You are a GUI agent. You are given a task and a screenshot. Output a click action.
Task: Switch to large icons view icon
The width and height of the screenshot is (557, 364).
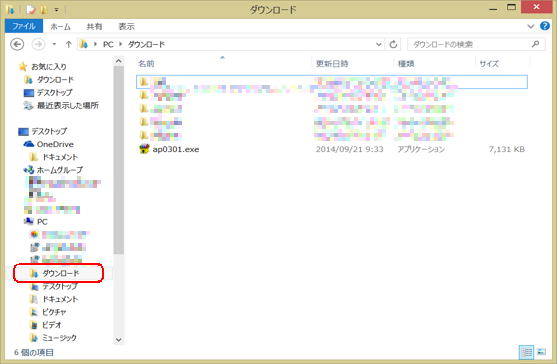542,352
